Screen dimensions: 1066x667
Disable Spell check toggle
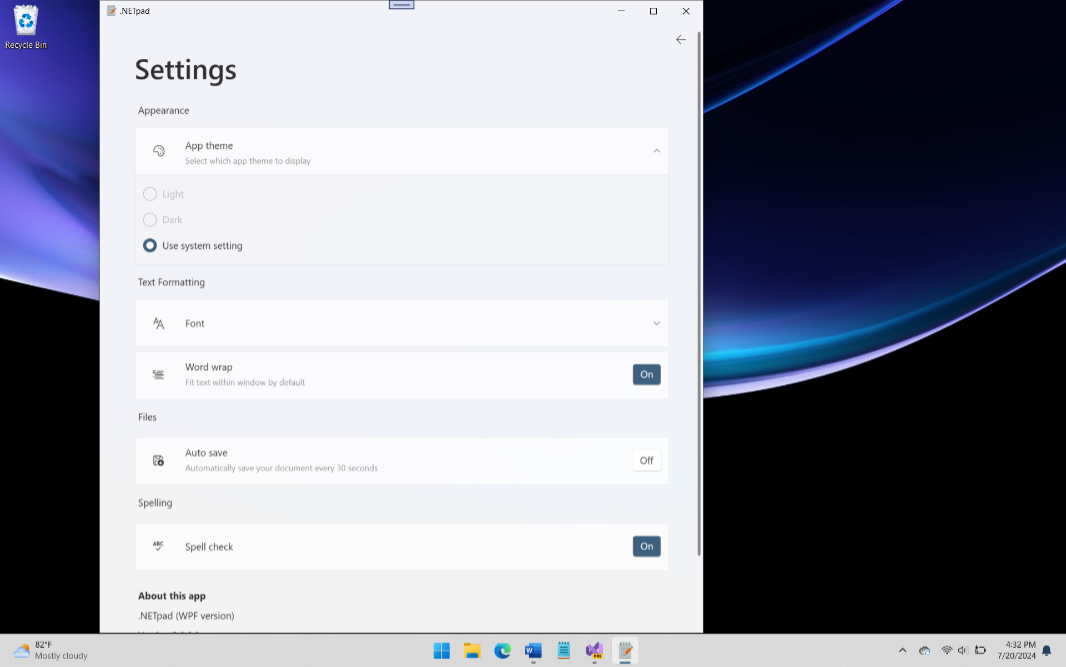pos(647,546)
